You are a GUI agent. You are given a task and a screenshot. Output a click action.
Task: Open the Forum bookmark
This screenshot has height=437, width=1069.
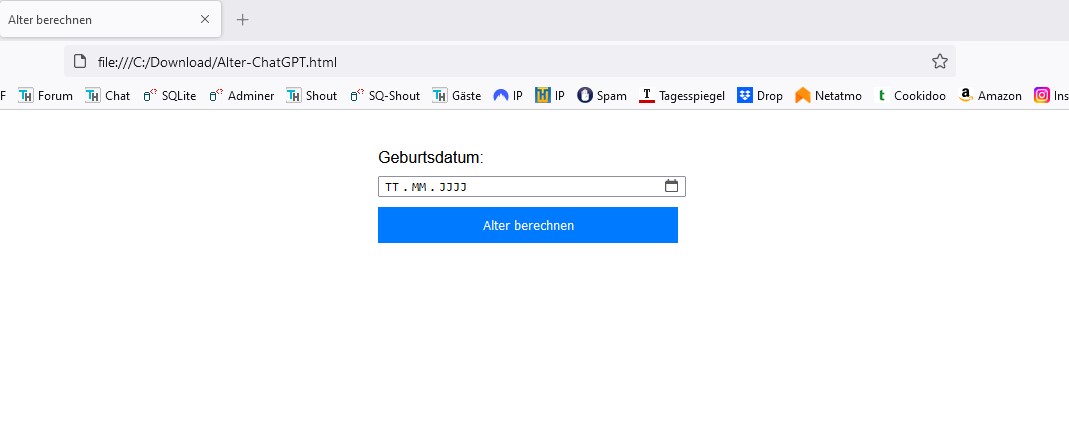[x=46, y=96]
